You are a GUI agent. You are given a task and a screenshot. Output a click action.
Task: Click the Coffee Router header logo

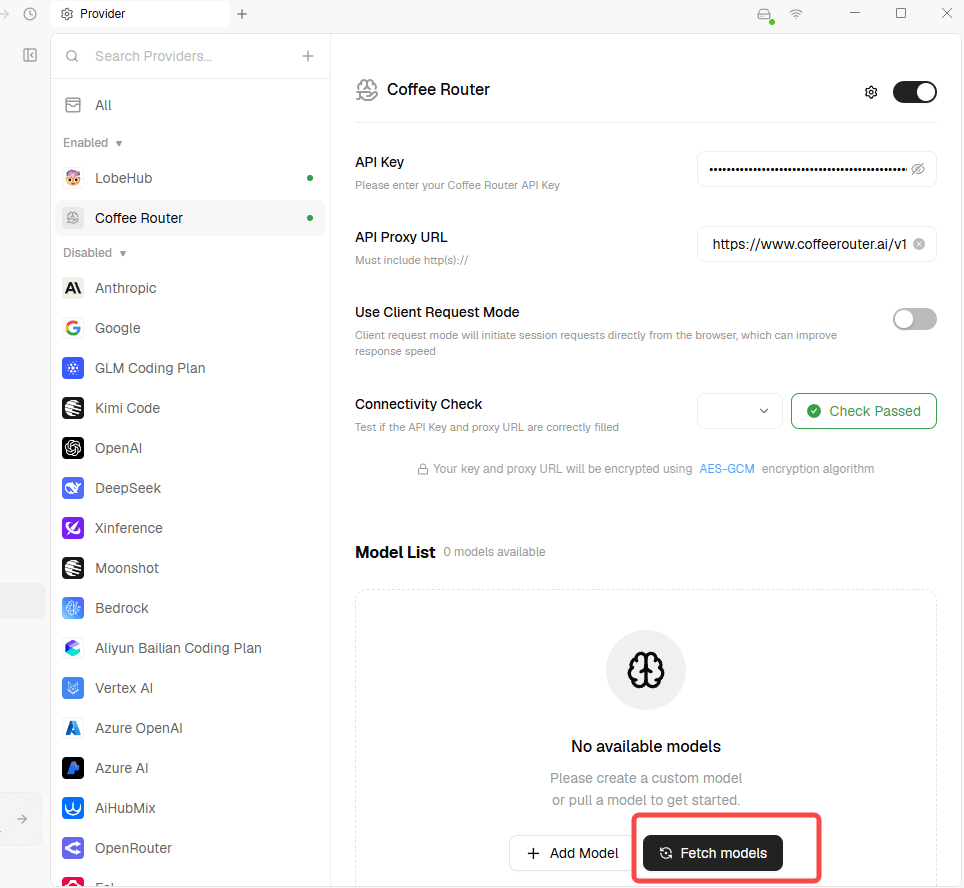pos(366,90)
